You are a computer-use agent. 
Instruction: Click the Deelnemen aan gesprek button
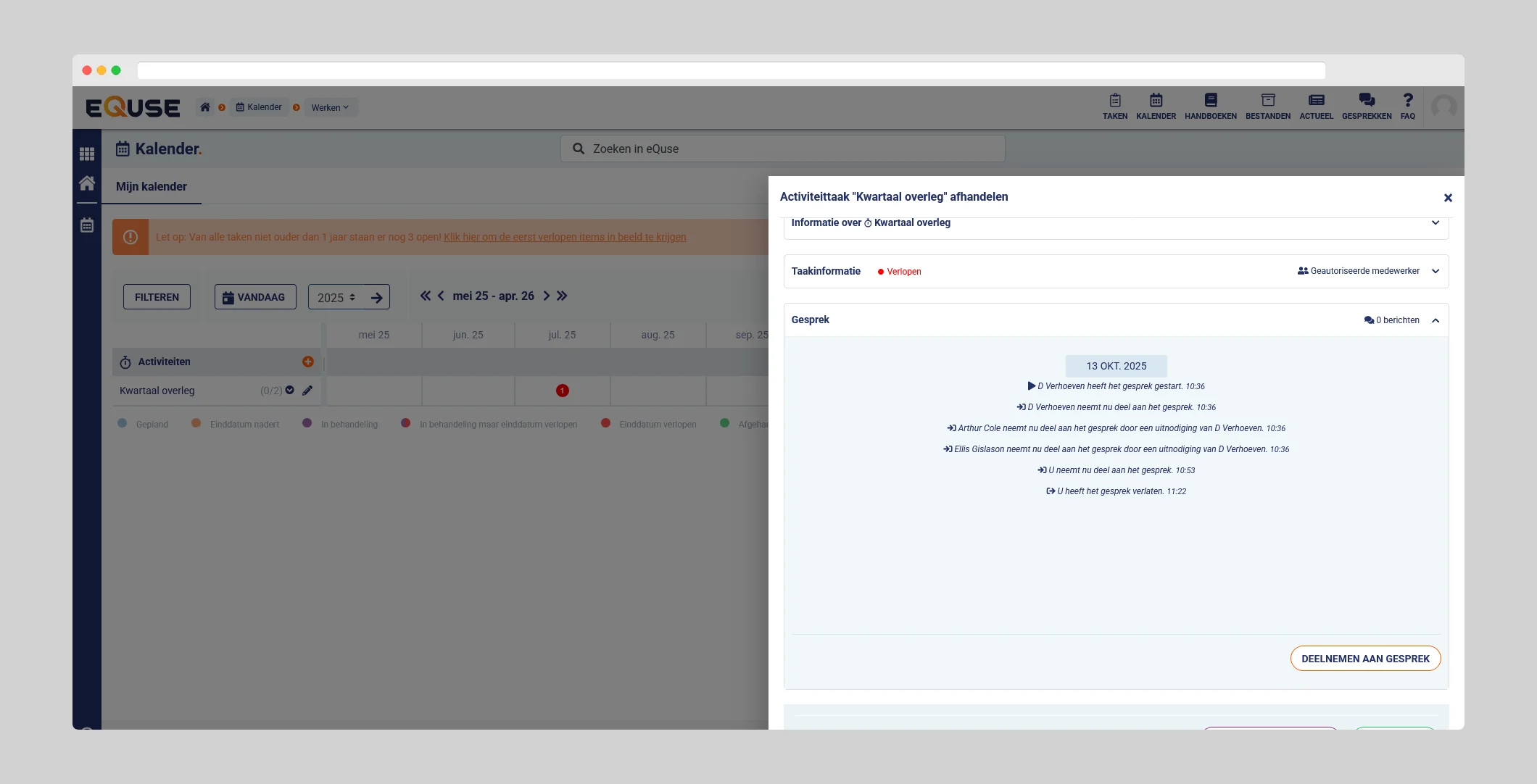(1364, 659)
